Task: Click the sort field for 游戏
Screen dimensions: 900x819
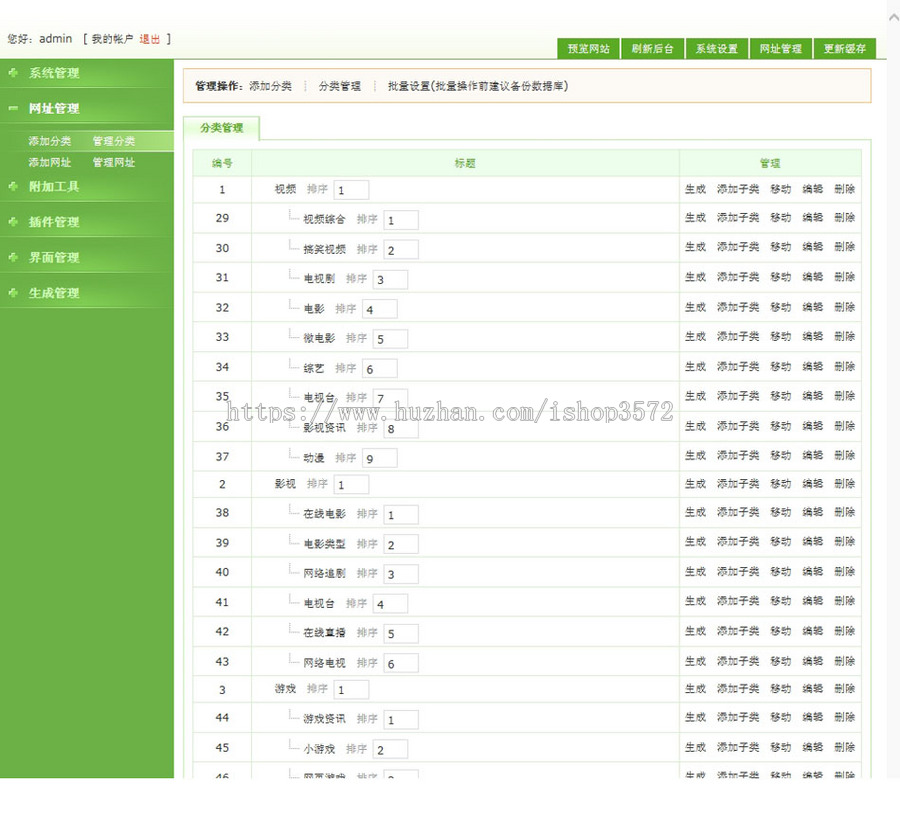Action: (x=351, y=689)
